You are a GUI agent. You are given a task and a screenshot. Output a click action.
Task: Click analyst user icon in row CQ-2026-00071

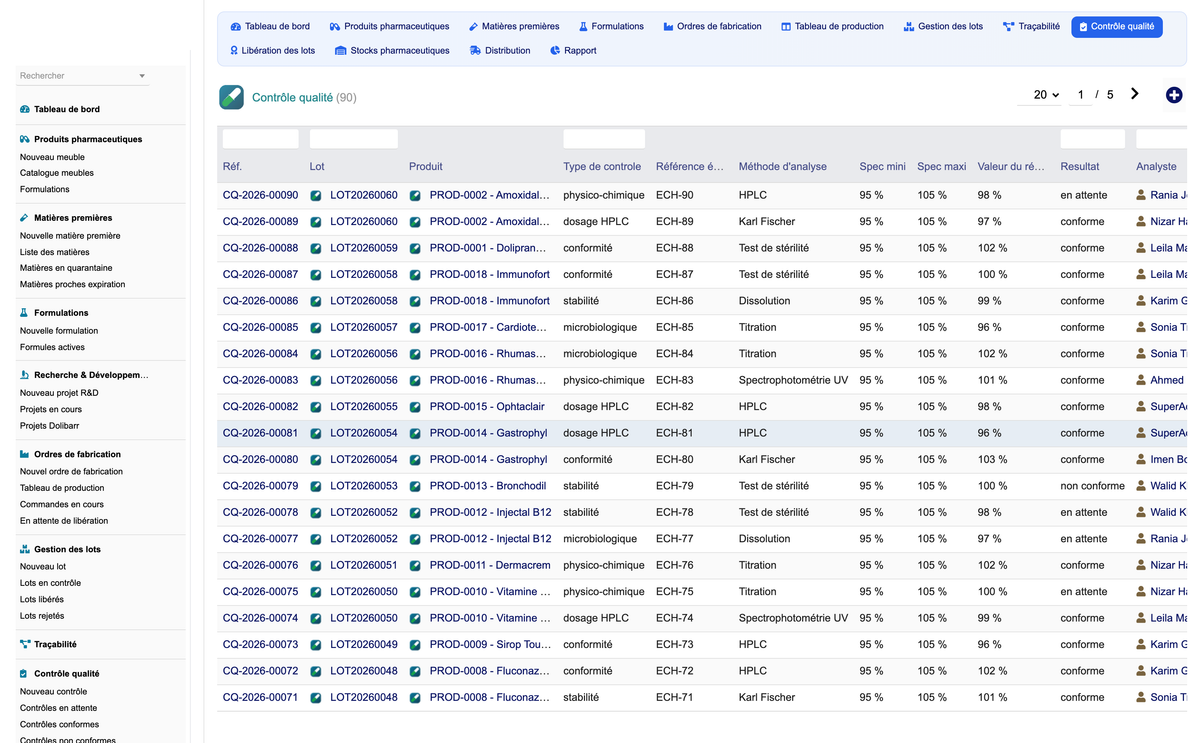tap(1141, 697)
